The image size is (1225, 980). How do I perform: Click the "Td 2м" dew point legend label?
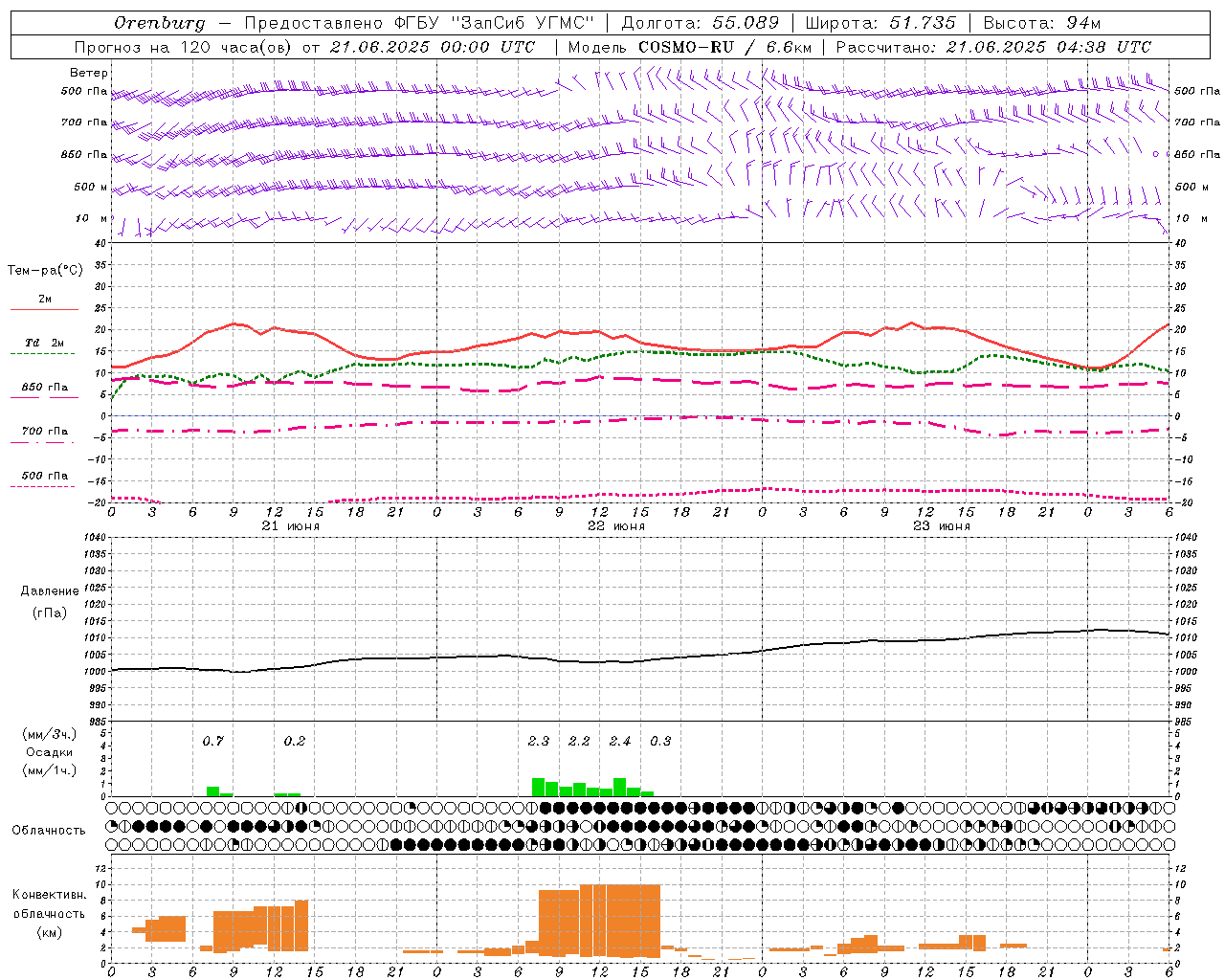tap(45, 343)
